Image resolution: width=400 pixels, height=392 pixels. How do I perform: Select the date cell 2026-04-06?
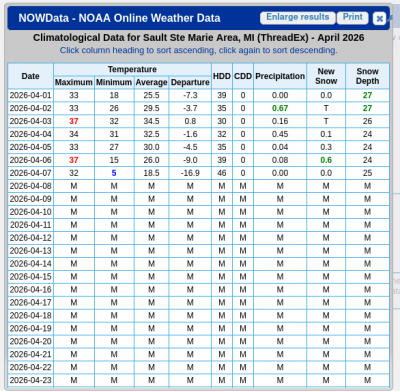click(x=30, y=160)
